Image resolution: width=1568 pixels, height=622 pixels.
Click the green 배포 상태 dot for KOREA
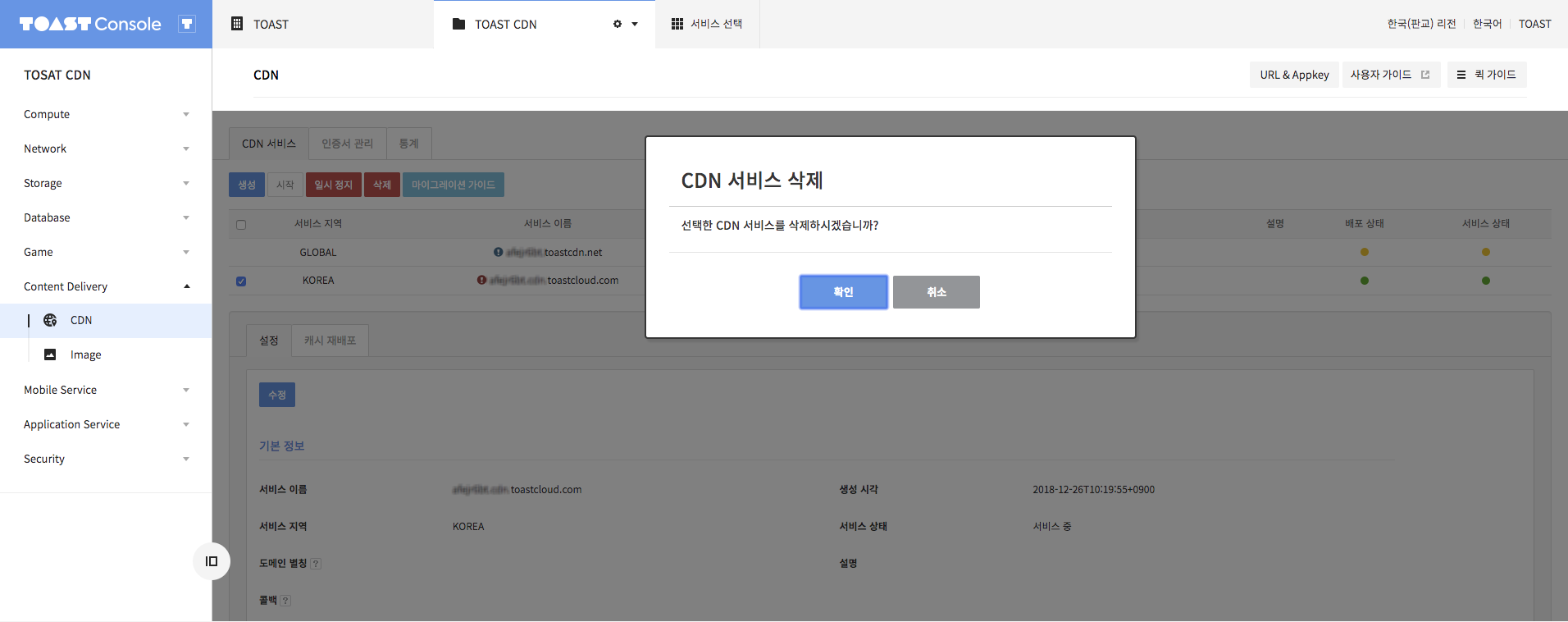pos(1365,281)
